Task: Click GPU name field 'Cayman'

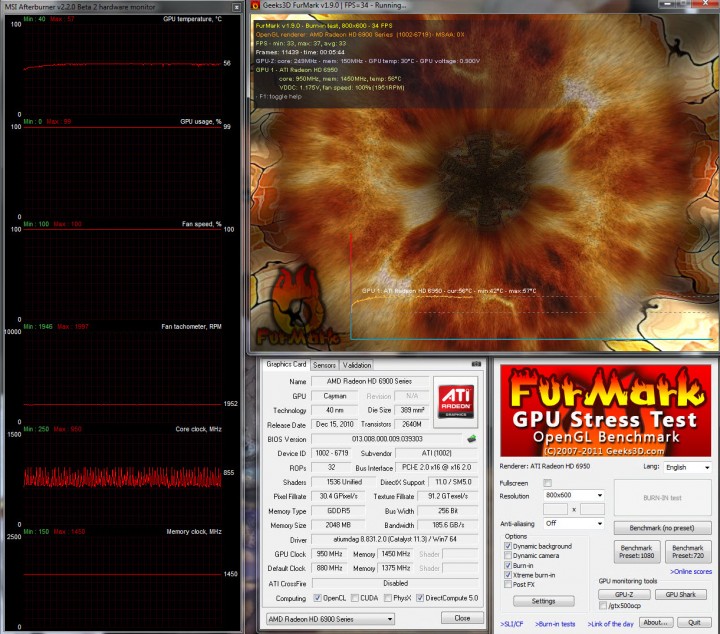Action: (x=335, y=396)
